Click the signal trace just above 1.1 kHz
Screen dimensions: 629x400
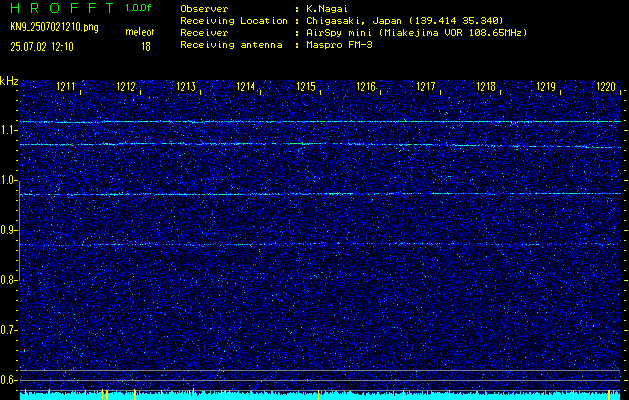(320, 121)
